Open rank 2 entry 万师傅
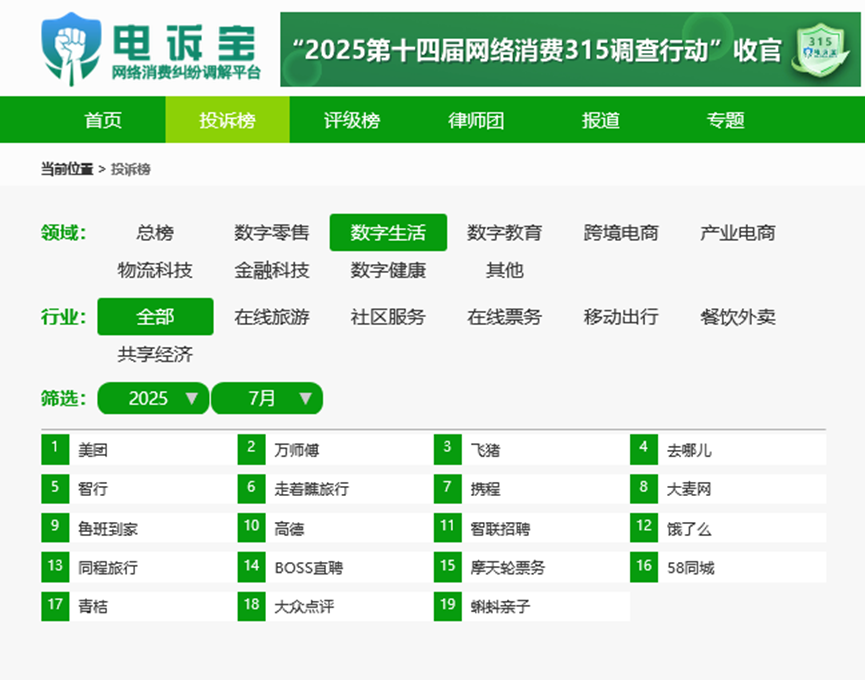 [335, 450]
